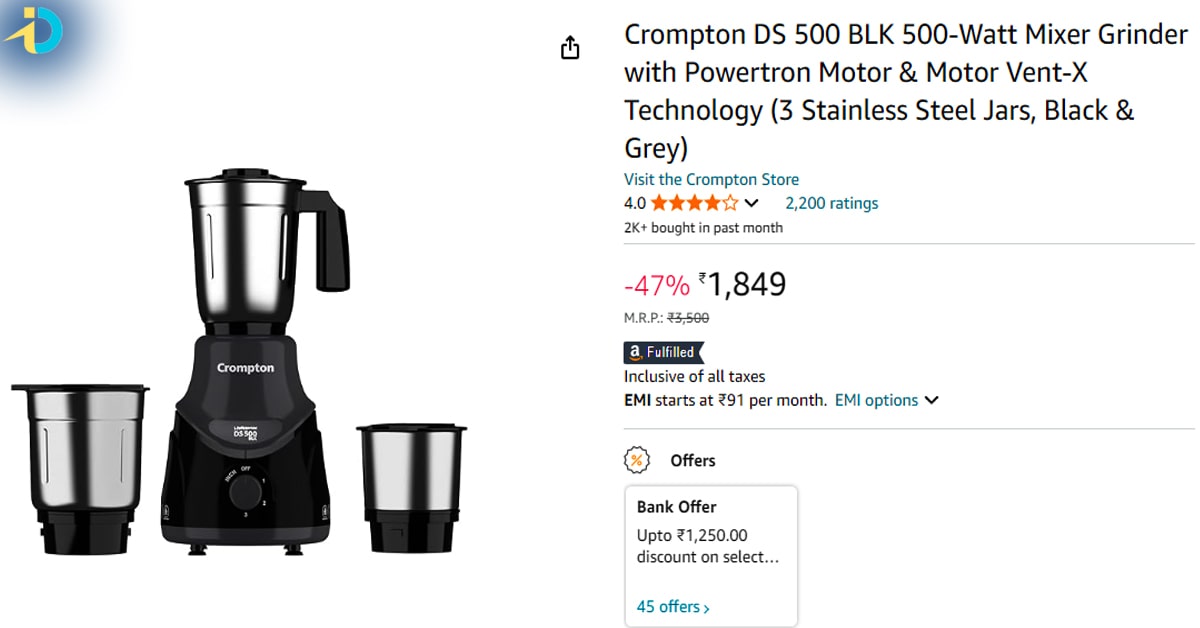Screen dimensions: 1200x628
Task: Click the logo in top-left corner
Action: click(x=35, y=32)
